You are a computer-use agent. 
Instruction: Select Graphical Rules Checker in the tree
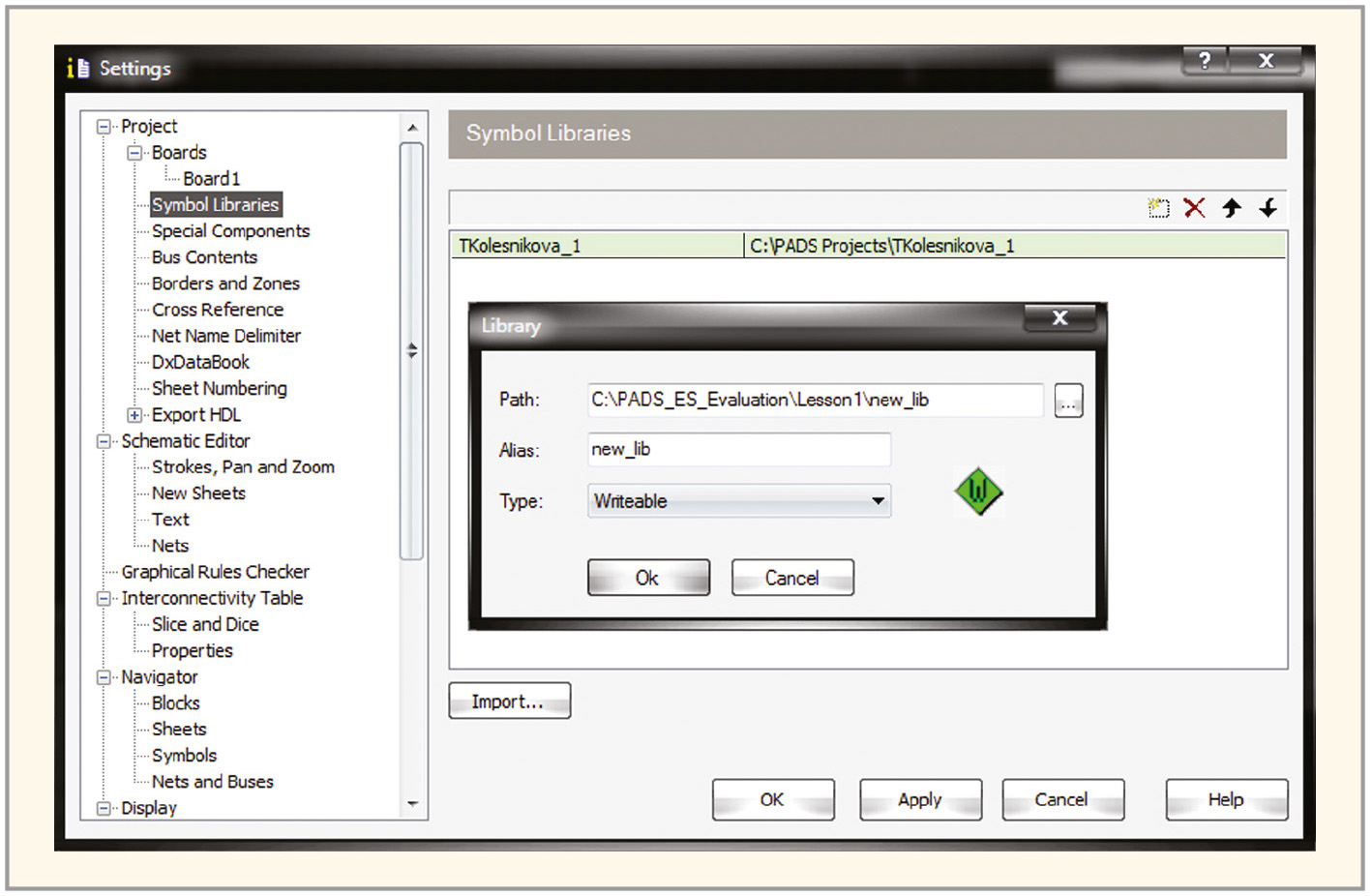coord(215,572)
